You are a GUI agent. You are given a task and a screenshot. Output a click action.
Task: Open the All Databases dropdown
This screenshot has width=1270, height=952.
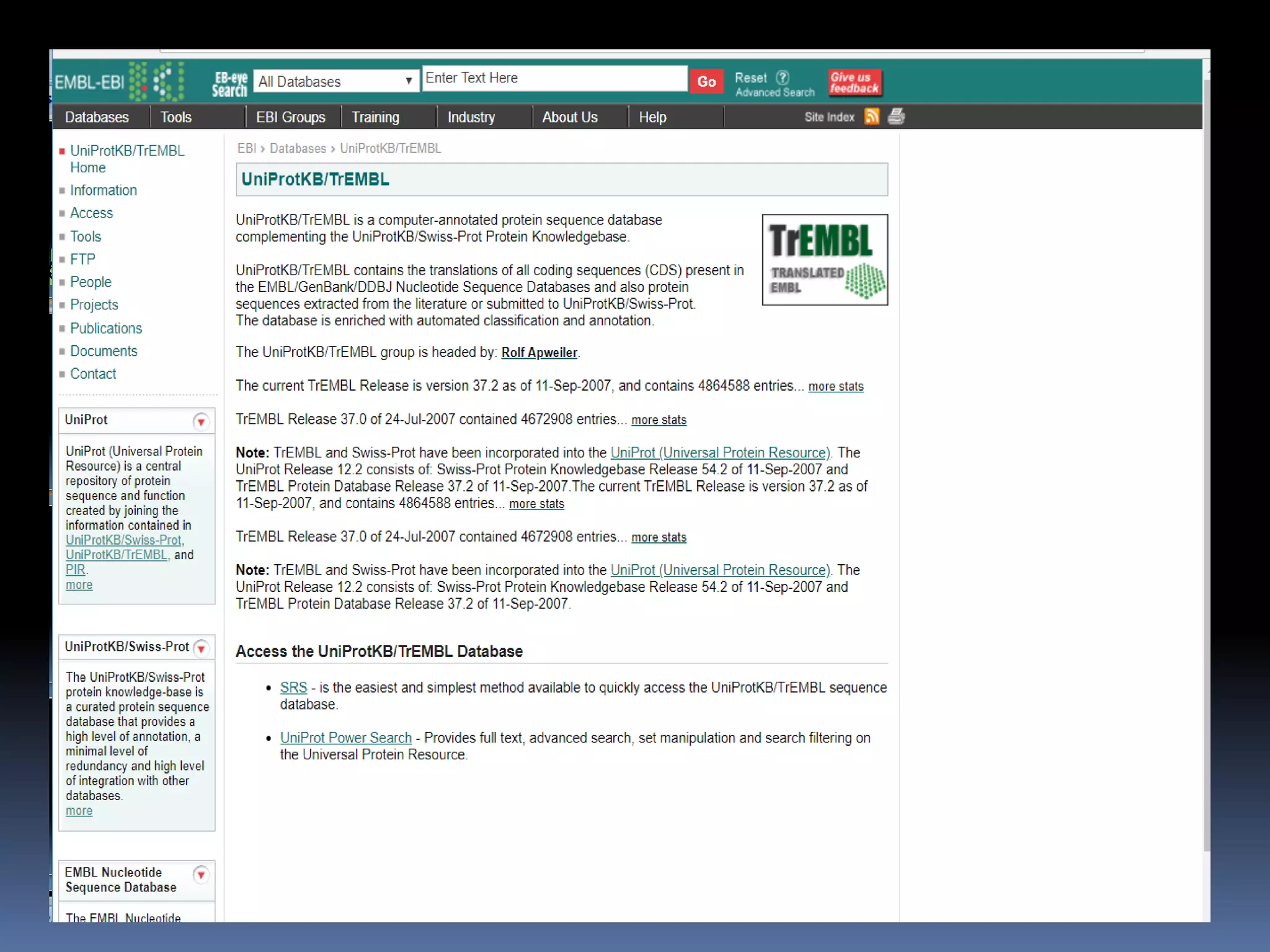[x=336, y=81]
